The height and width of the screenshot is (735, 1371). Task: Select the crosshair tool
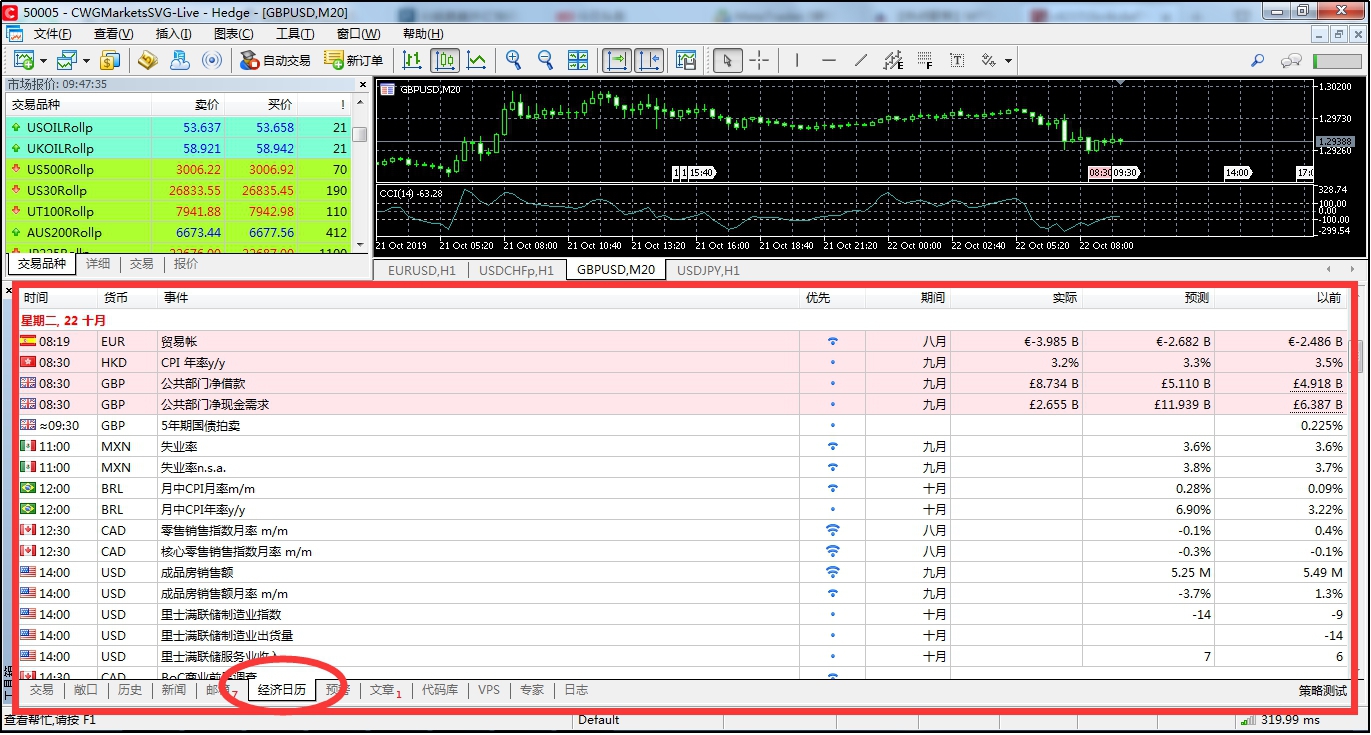(759, 61)
